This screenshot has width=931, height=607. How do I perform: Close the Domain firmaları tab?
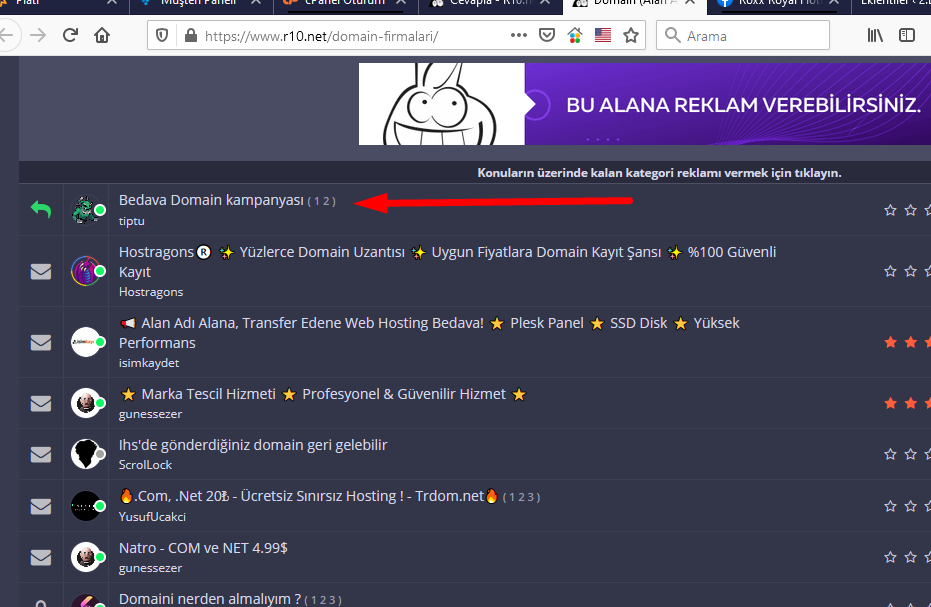(690, 3)
